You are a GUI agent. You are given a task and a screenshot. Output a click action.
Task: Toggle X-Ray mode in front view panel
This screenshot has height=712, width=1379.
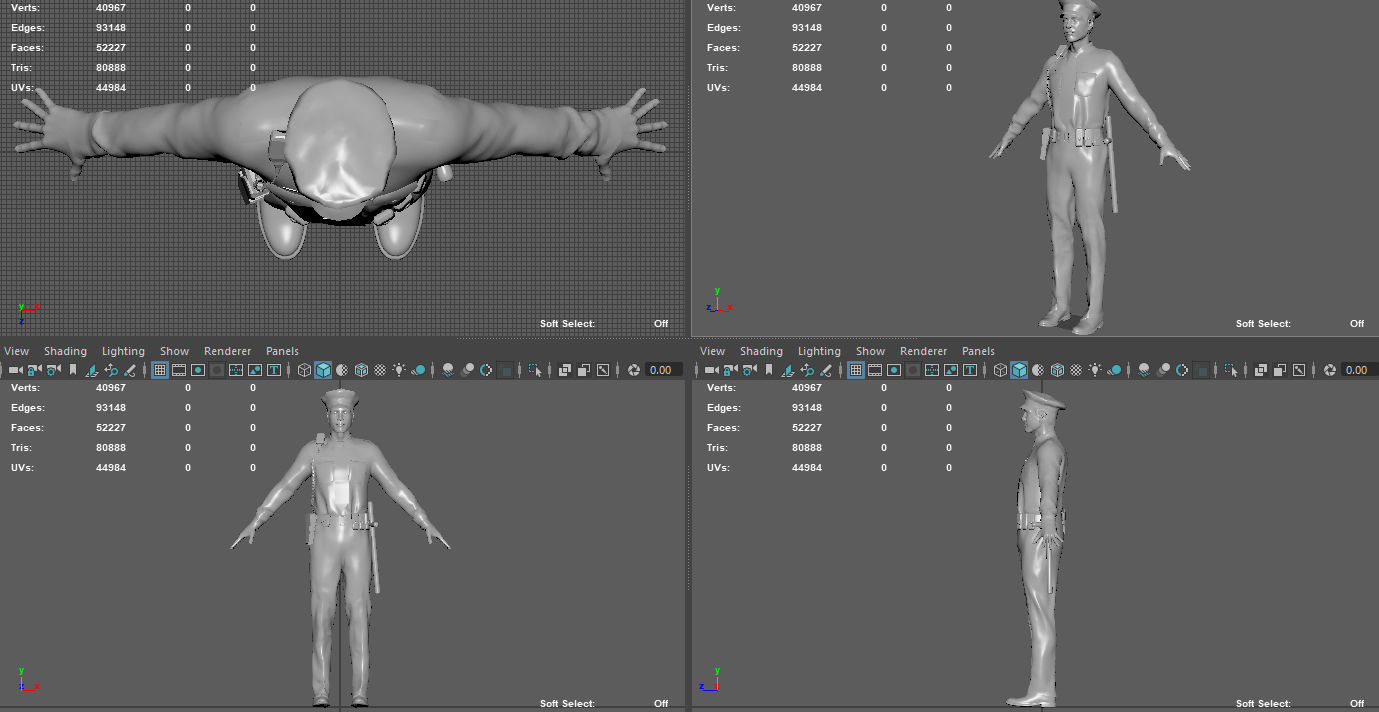point(564,370)
